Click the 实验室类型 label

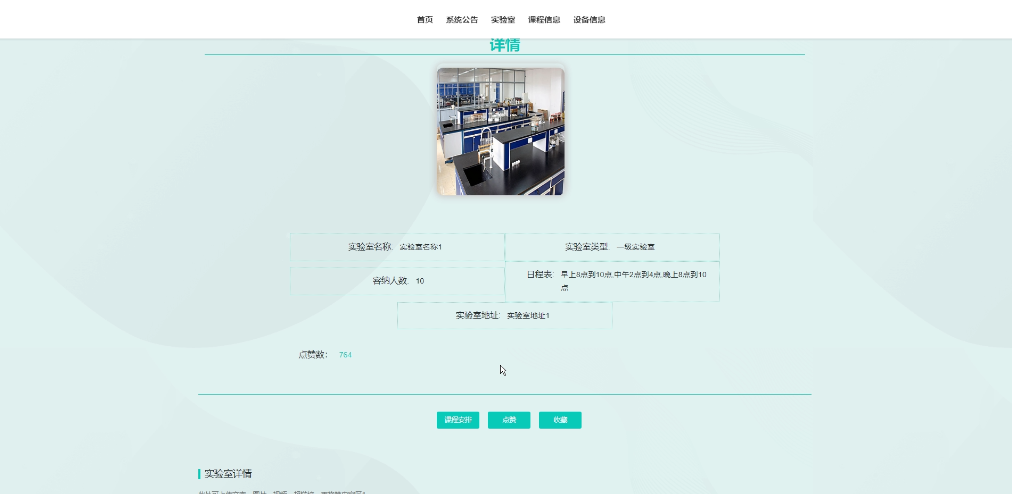pyautogui.click(x=587, y=247)
